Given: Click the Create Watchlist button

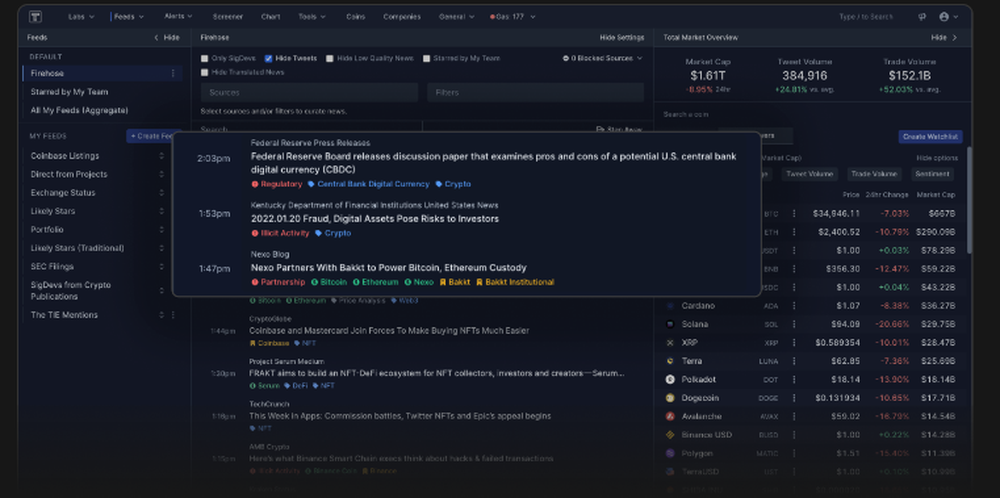Looking at the screenshot, I should click(x=930, y=136).
